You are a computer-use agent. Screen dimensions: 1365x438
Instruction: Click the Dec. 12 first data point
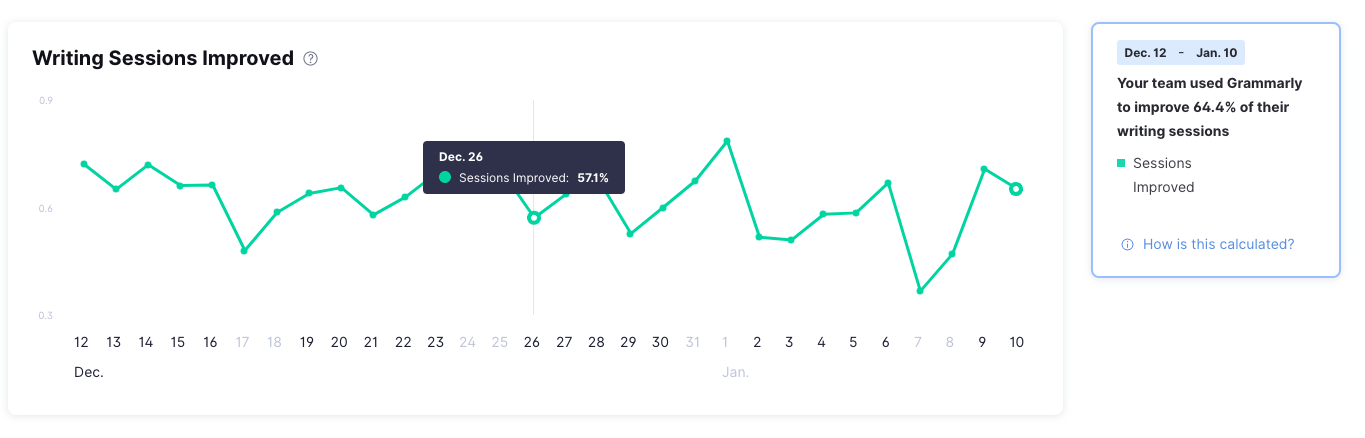click(x=84, y=164)
